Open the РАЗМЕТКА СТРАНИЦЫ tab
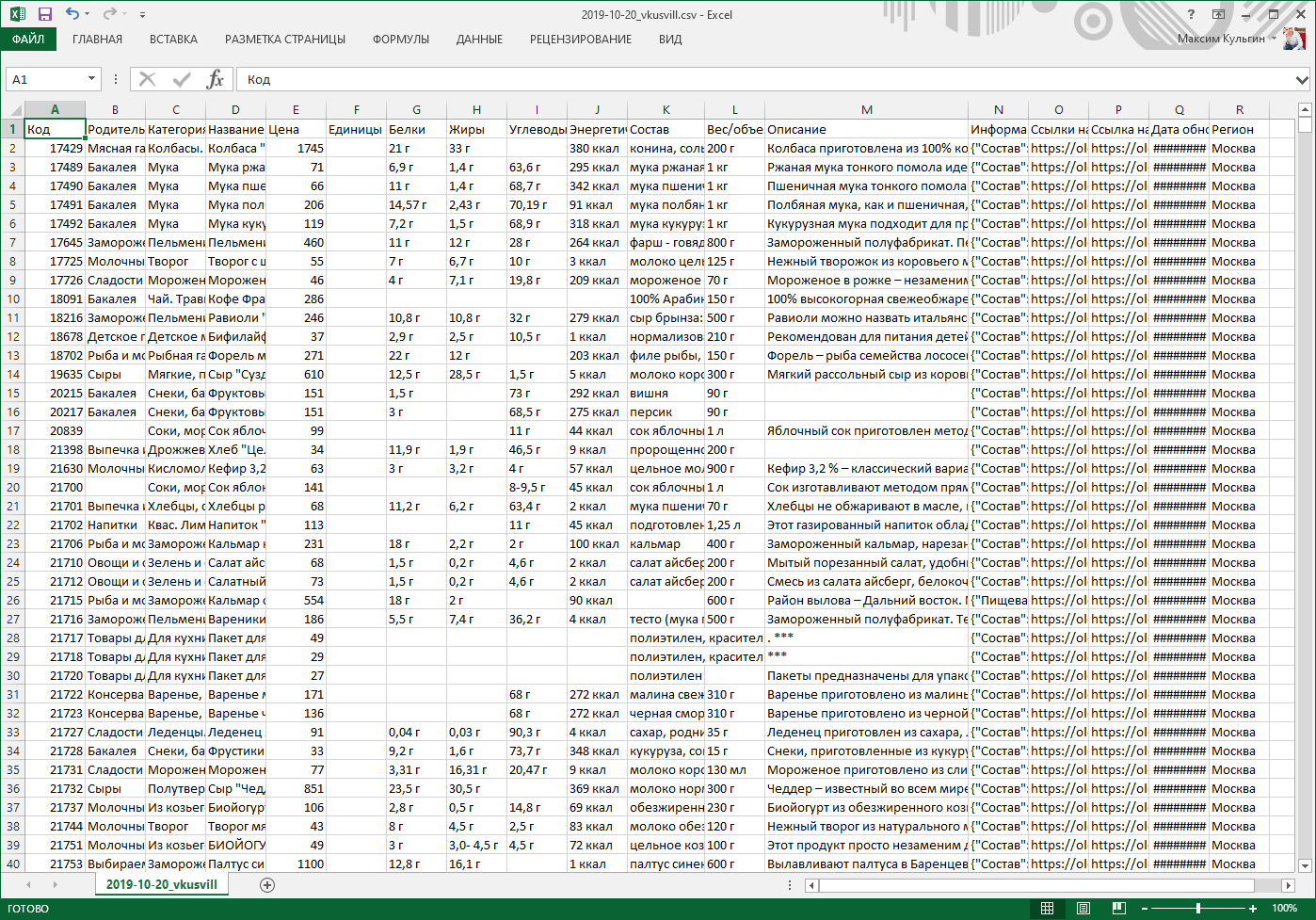 coord(284,40)
